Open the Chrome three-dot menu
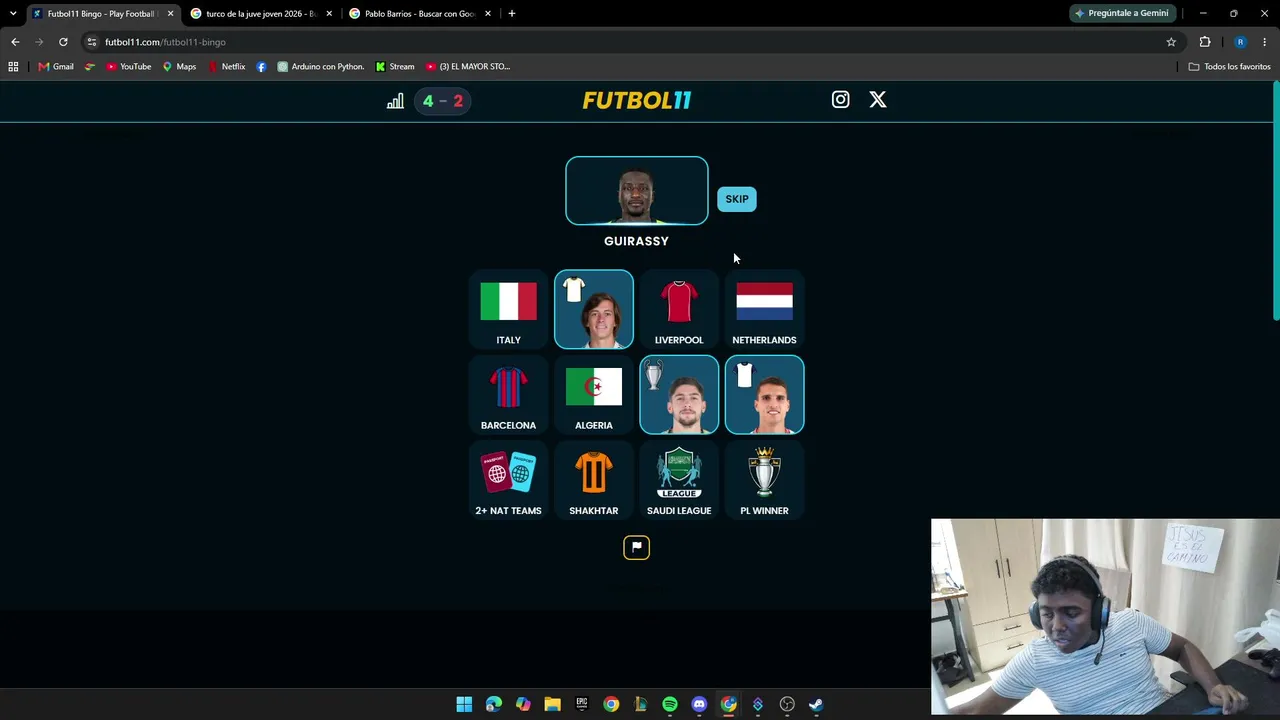This screenshot has height=720, width=1280. (x=1265, y=42)
